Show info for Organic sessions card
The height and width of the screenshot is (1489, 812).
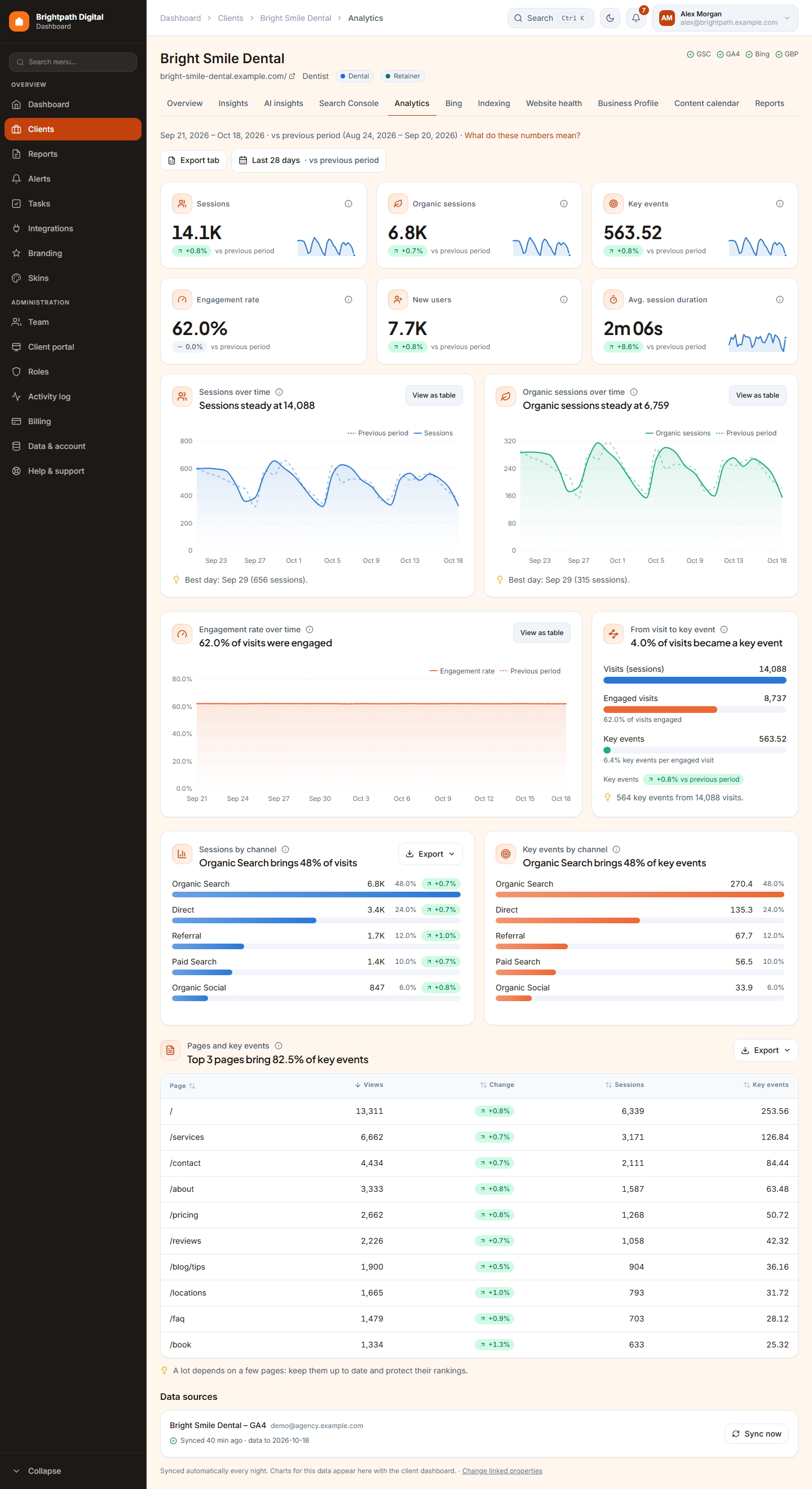point(563,204)
